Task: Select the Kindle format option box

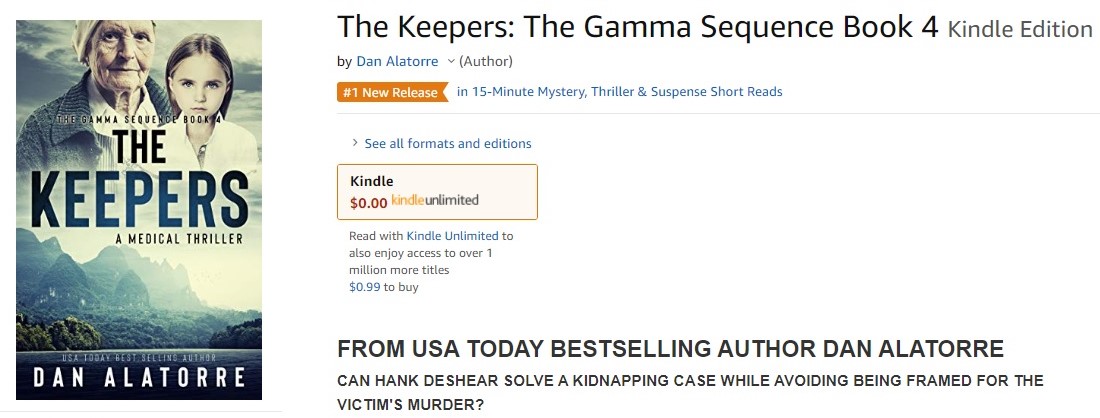Action: 437,191
